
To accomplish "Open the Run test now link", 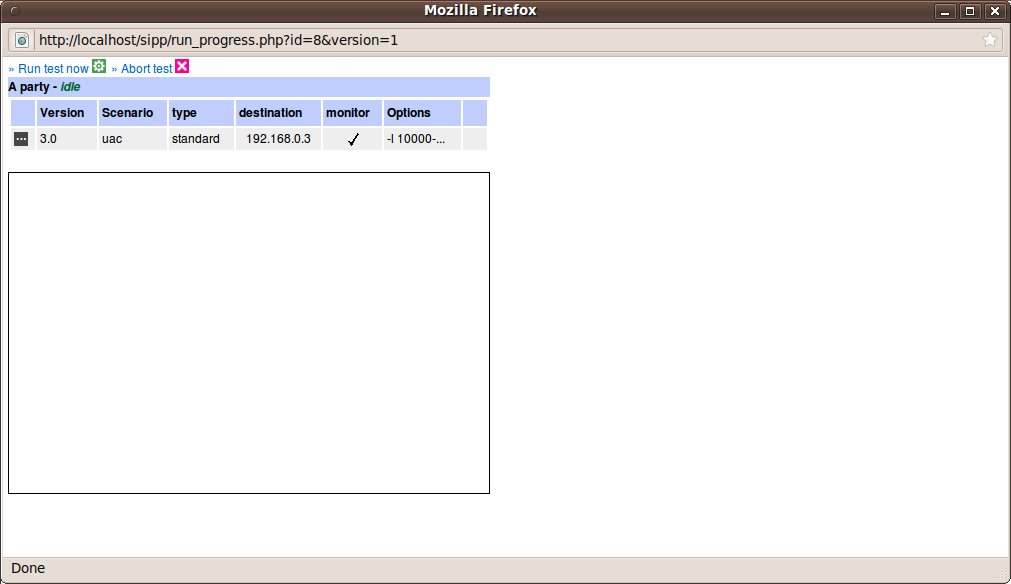I will (53, 68).
